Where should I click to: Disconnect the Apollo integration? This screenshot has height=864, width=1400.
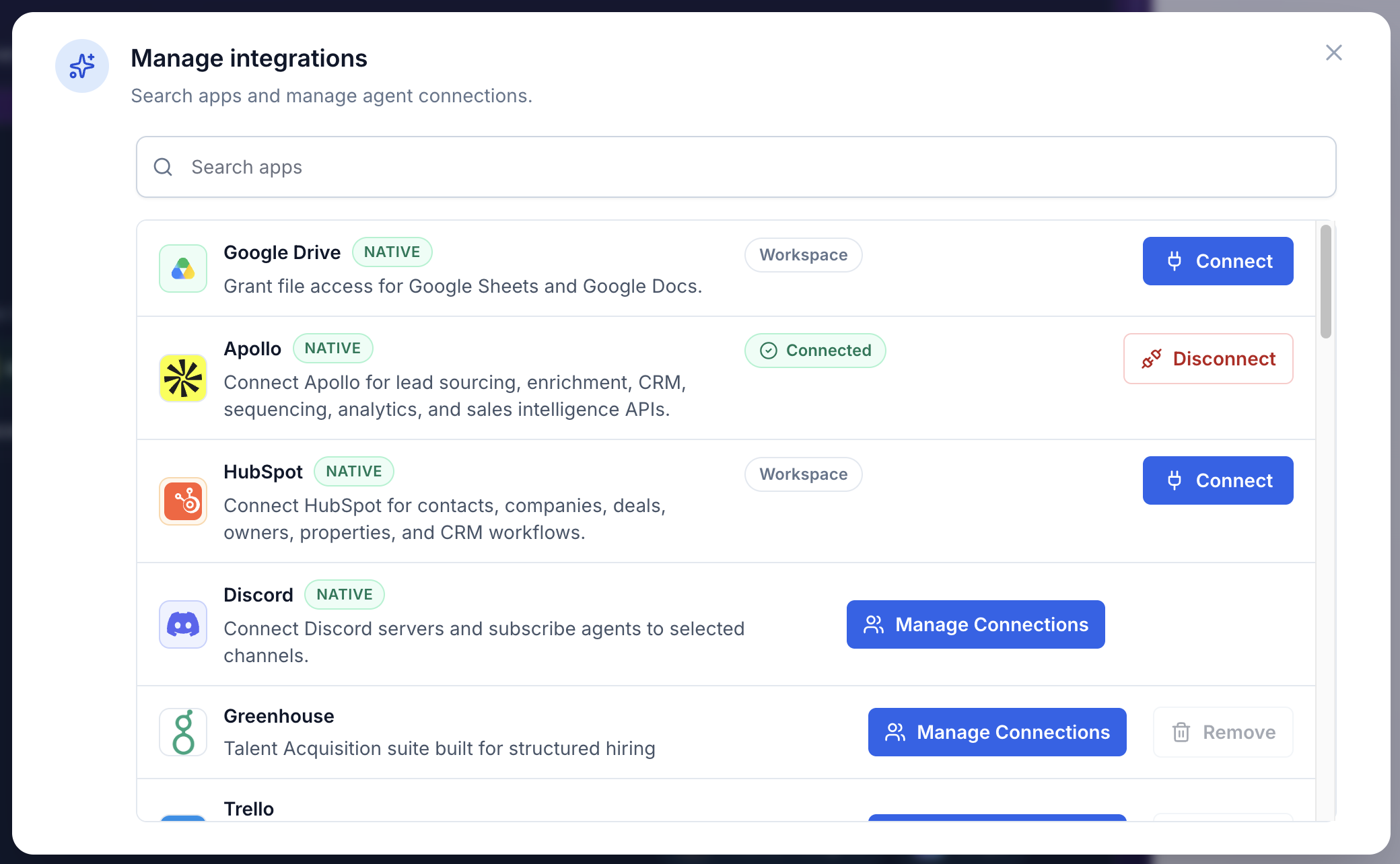(1208, 359)
